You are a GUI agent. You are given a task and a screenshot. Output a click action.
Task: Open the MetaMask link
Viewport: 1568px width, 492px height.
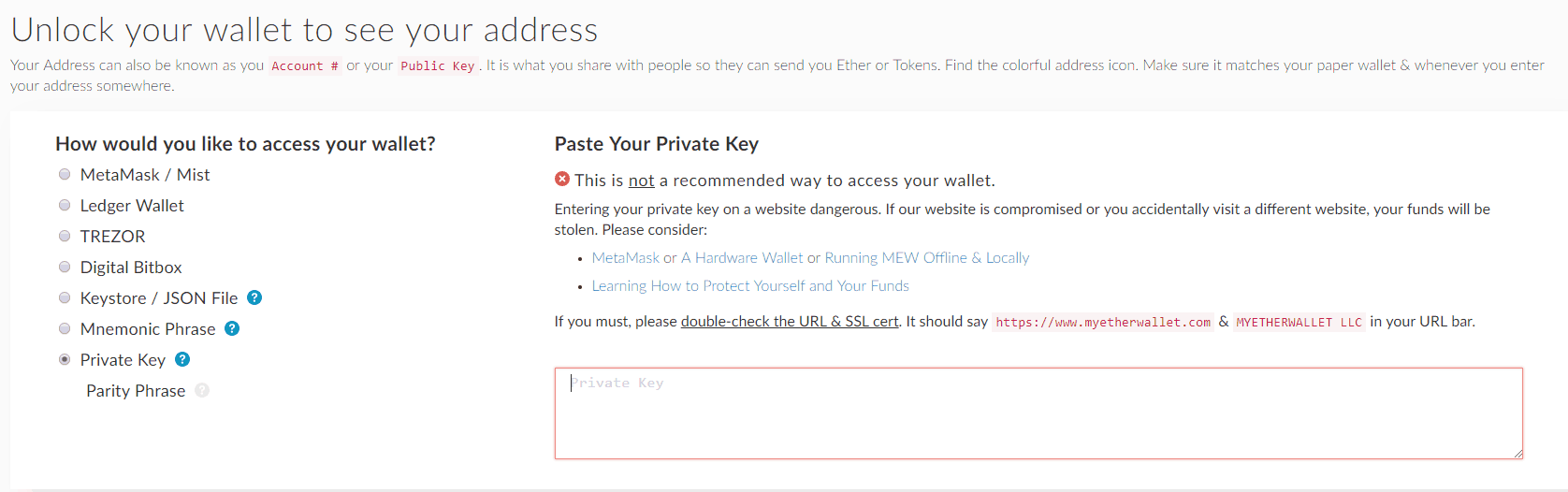coord(626,258)
